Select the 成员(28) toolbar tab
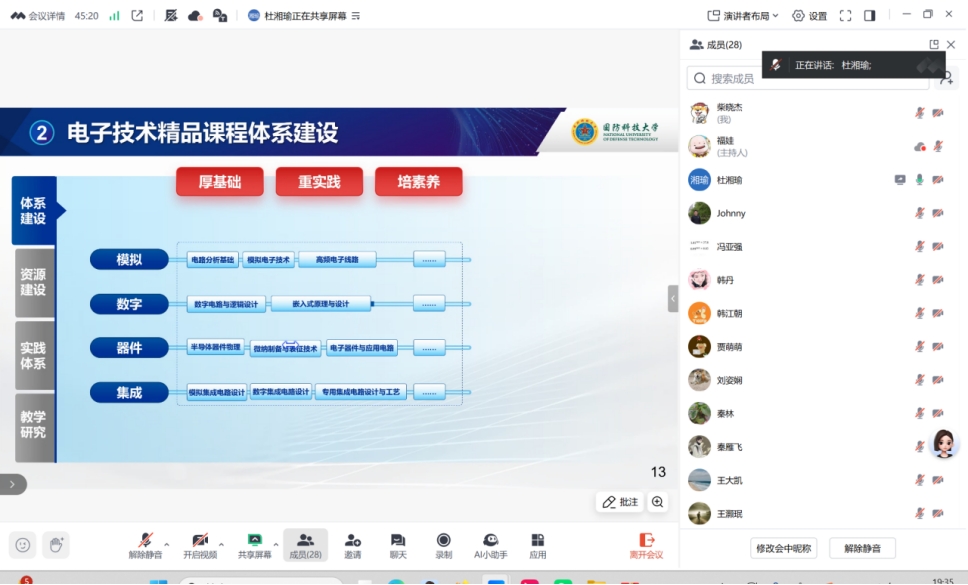The height and width of the screenshot is (585, 968). click(305, 545)
